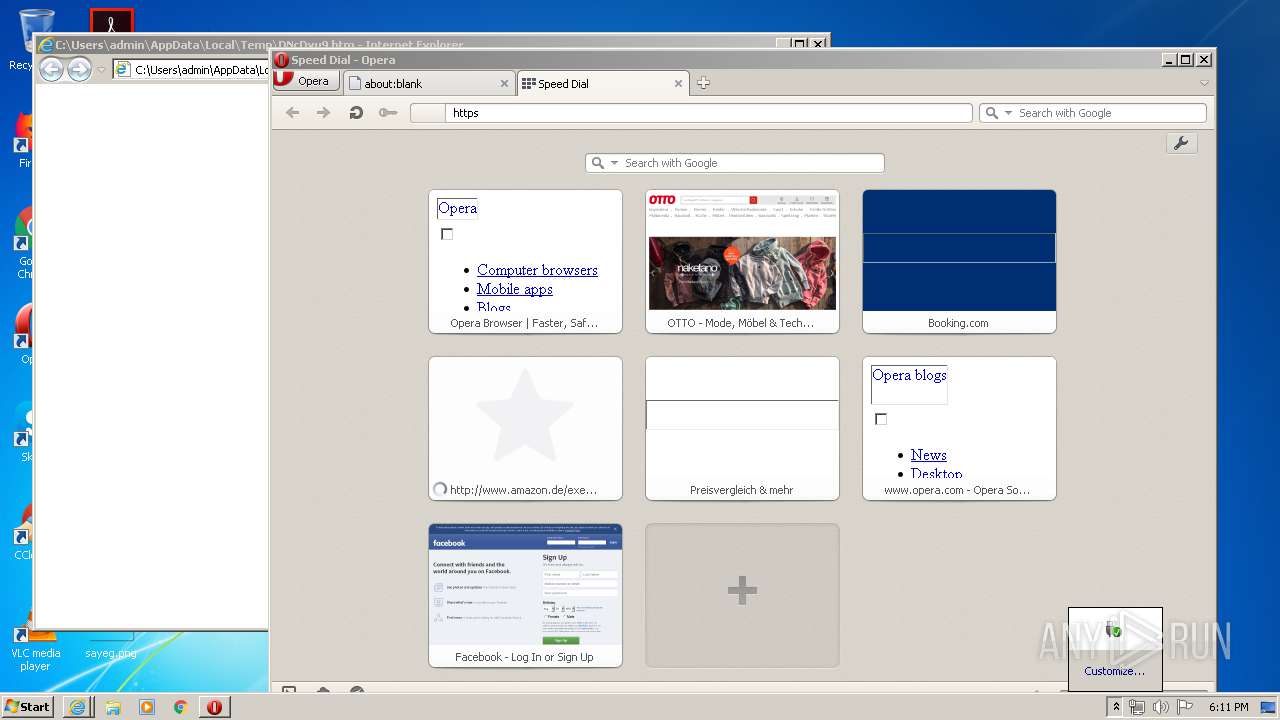Open closed tabs dropdown arrow in Opera
The width and height of the screenshot is (1280, 720).
click(x=1204, y=83)
